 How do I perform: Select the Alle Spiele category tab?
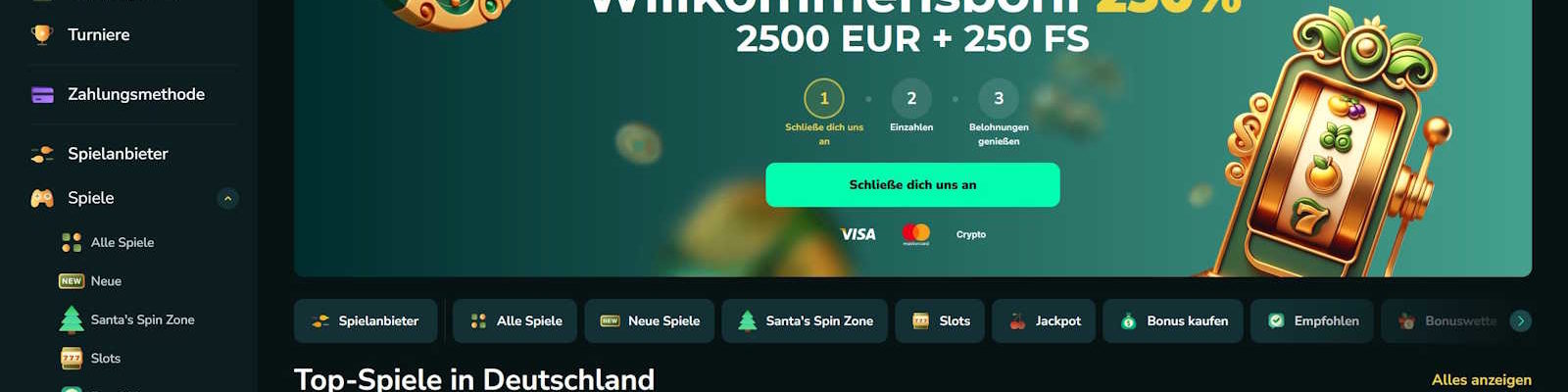point(515,320)
